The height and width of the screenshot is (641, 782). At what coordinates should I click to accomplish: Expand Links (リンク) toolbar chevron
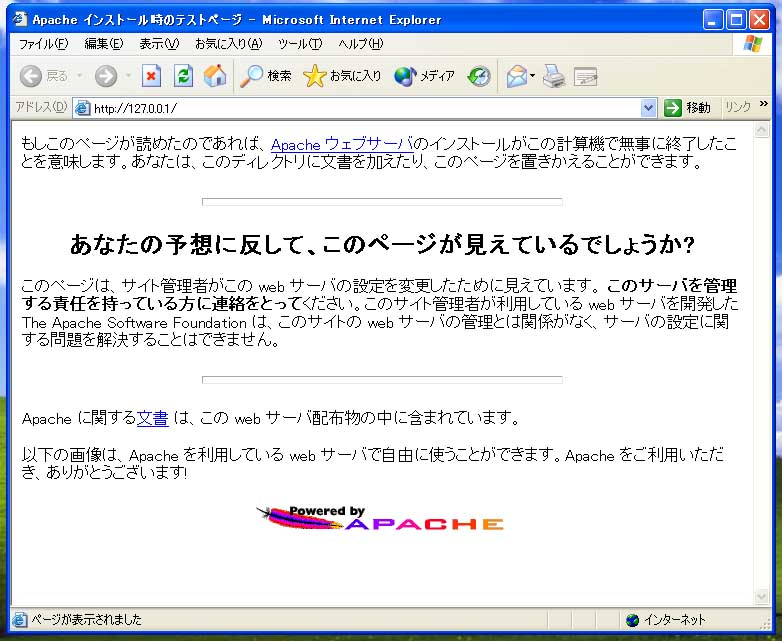point(764,104)
